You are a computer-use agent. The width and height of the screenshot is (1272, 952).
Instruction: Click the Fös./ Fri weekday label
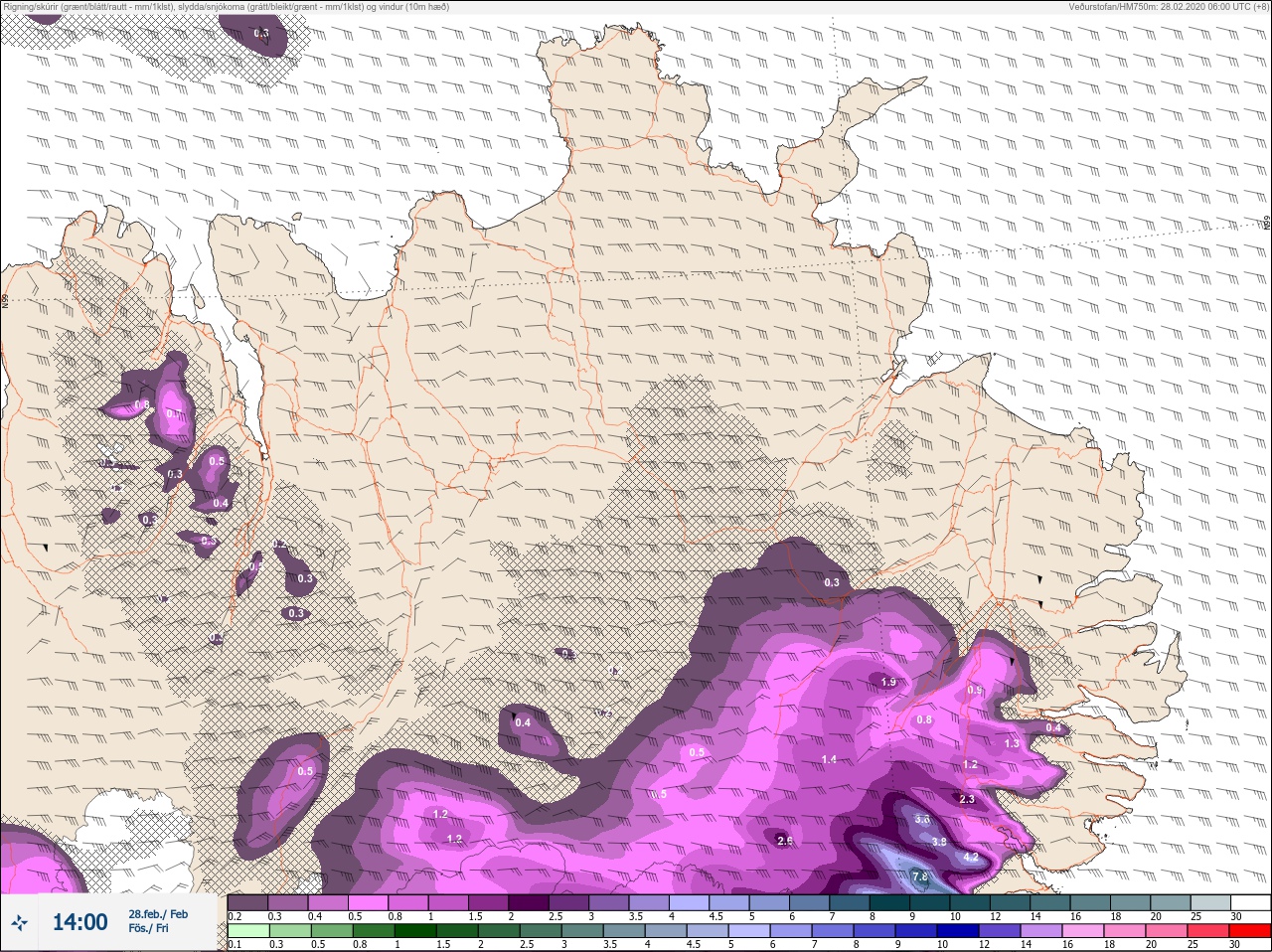(148, 929)
